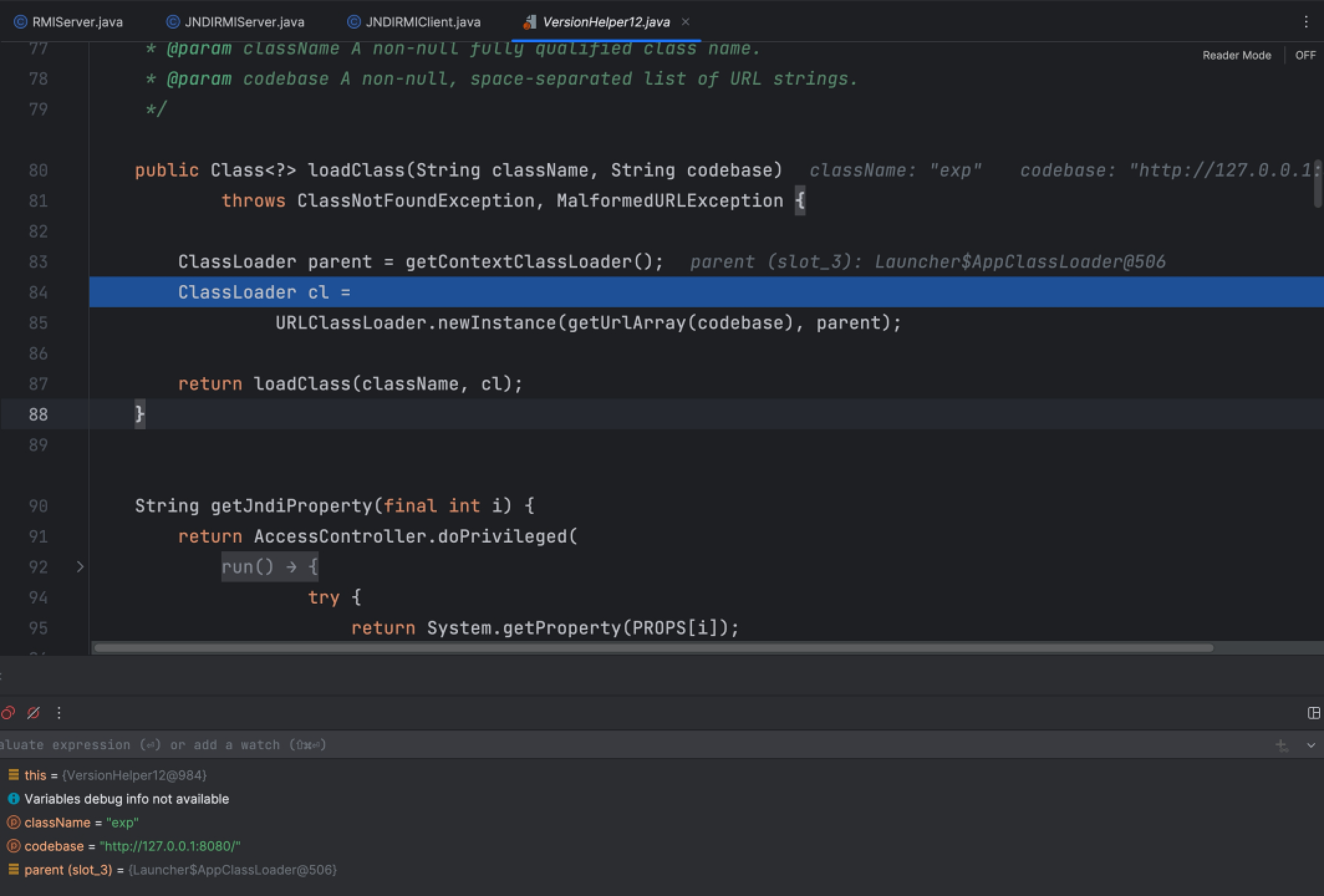
Task: Switch to the JNDIRMIServer.java tab
Action: [x=235, y=22]
